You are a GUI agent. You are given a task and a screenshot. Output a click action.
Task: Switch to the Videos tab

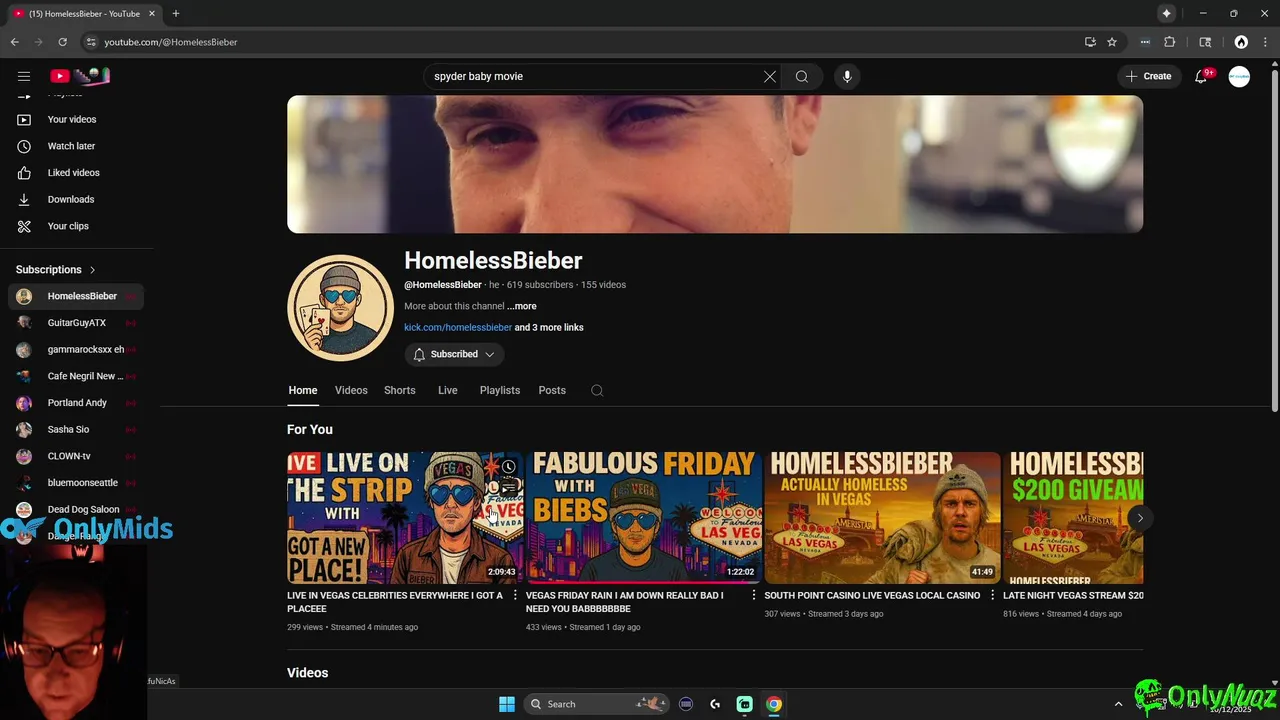click(351, 391)
